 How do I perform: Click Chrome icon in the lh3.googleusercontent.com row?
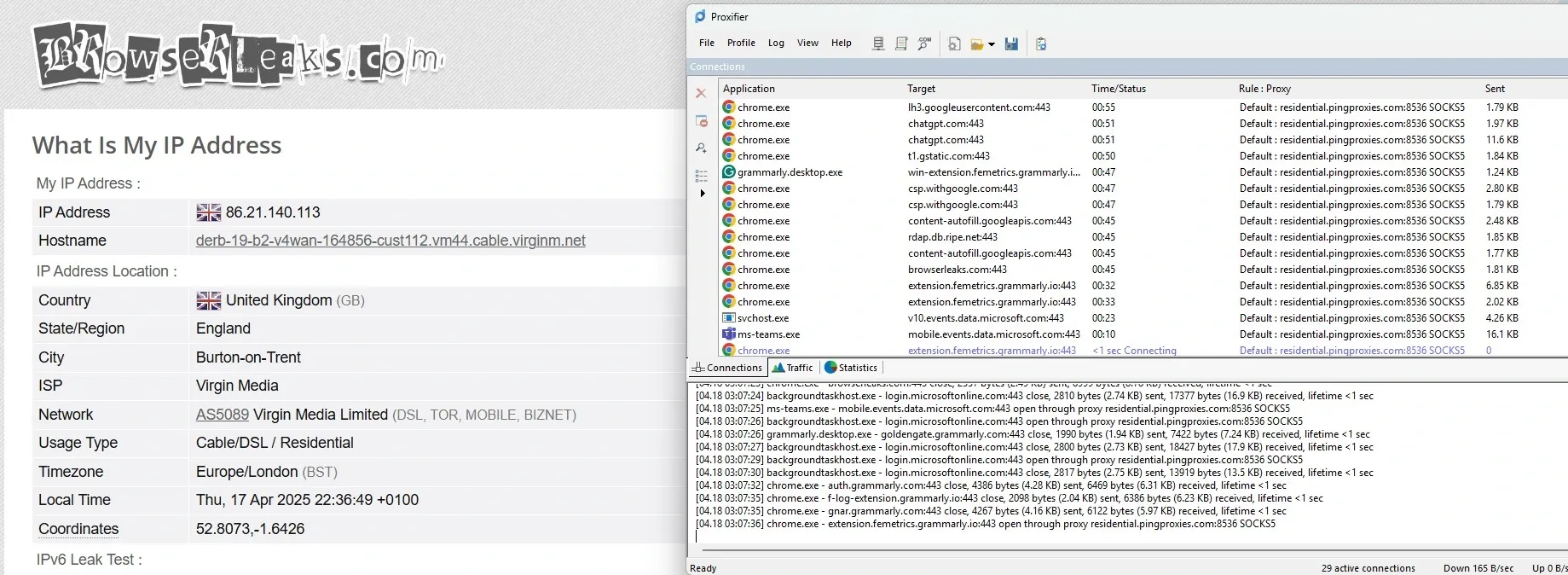729,107
